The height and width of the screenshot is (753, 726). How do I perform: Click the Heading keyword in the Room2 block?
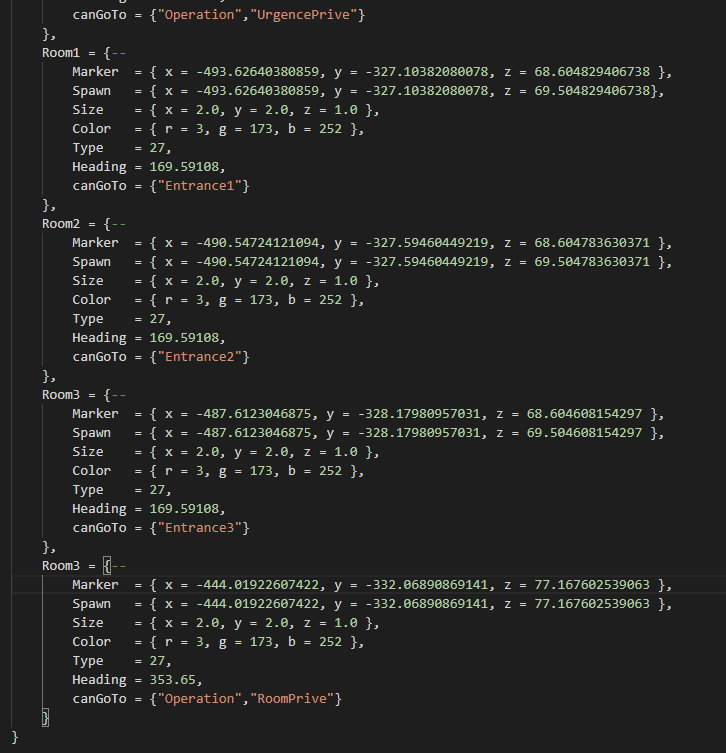pos(99,338)
